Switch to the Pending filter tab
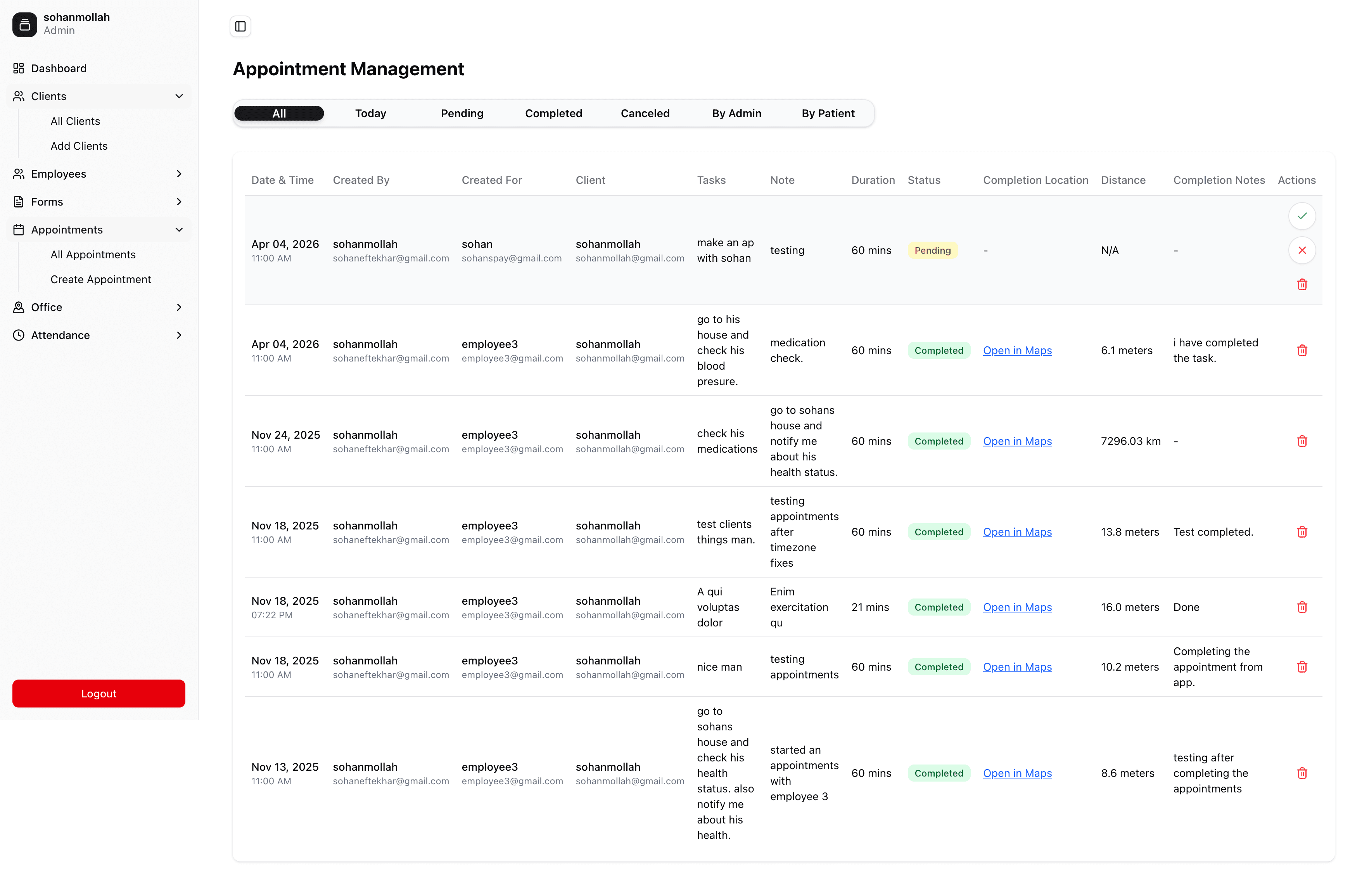The image size is (1369, 896). click(x=462, y=113)
